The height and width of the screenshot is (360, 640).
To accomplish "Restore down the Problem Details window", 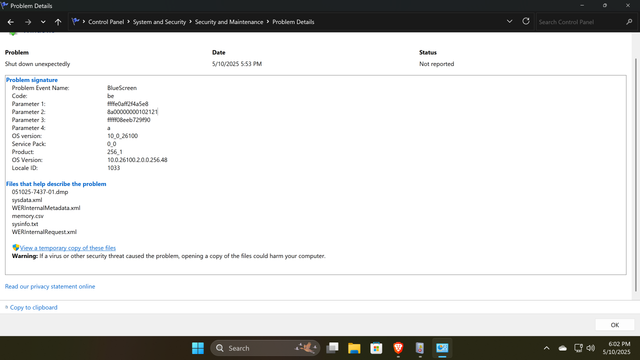I will [605, 5].
